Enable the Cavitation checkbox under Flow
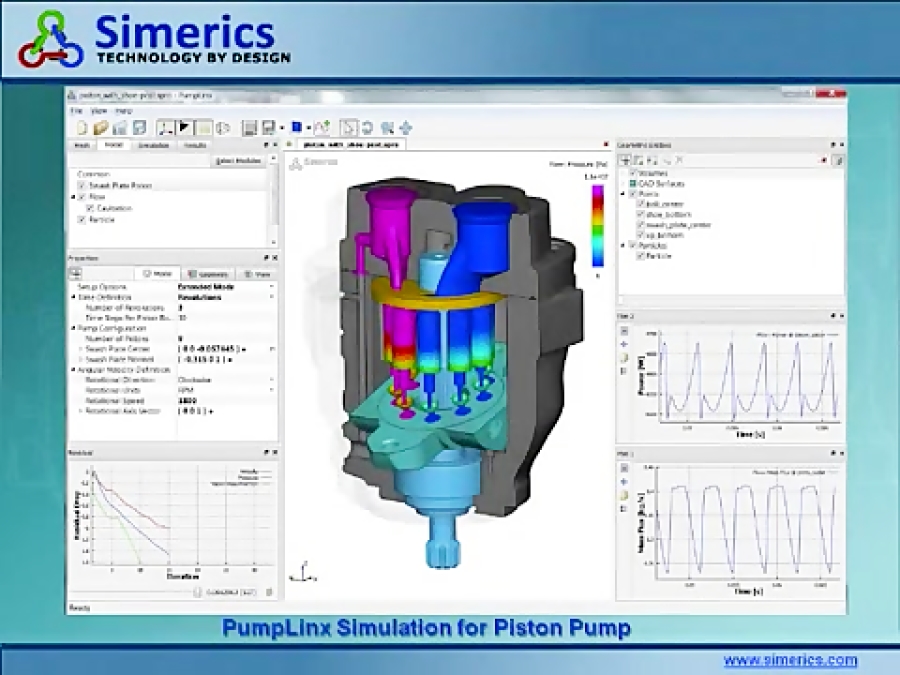Viewport: 900px width, 675px height. (x=91, y=208)
